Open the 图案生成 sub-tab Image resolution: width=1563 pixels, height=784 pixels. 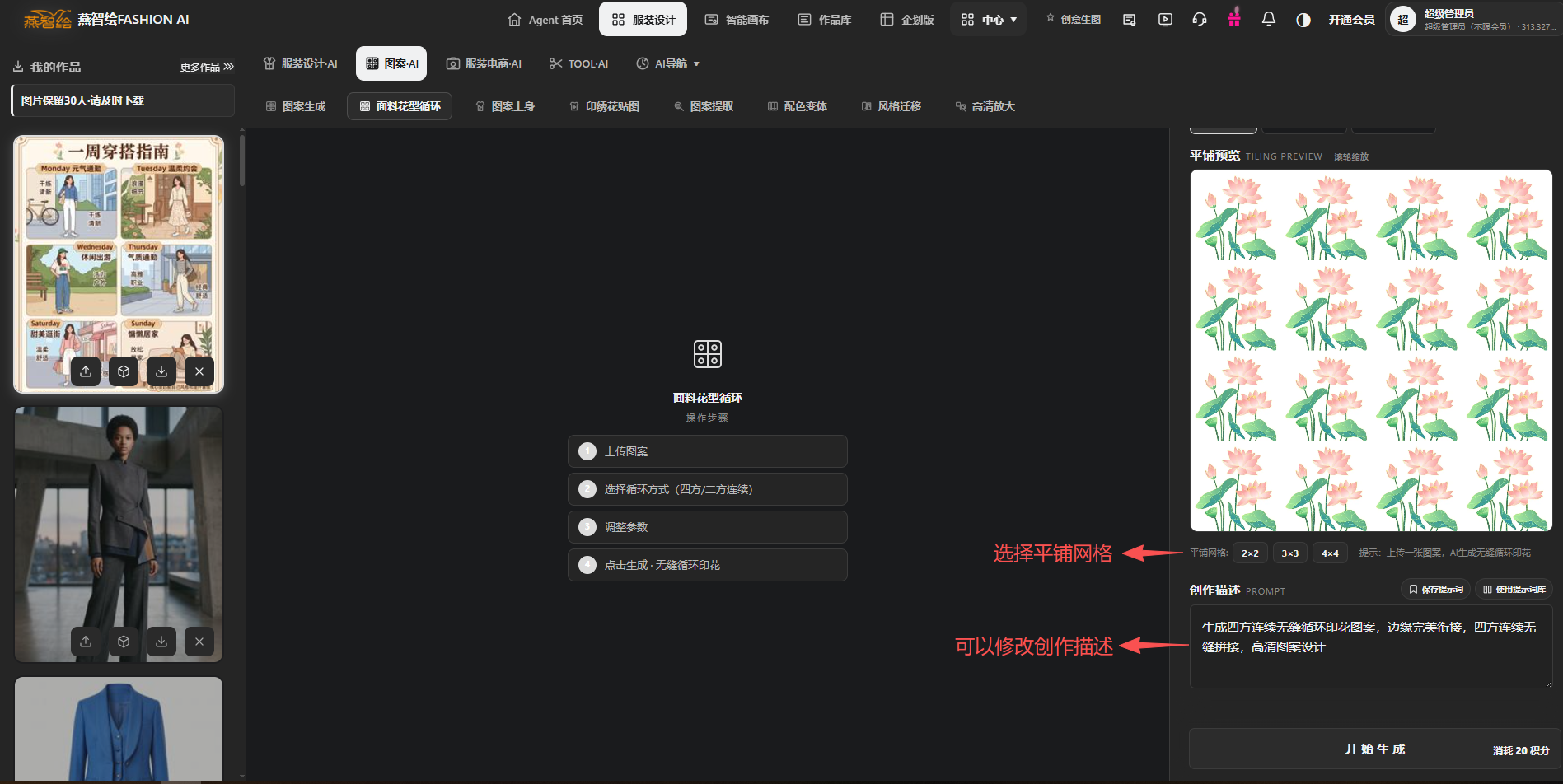tap(296, 106)
